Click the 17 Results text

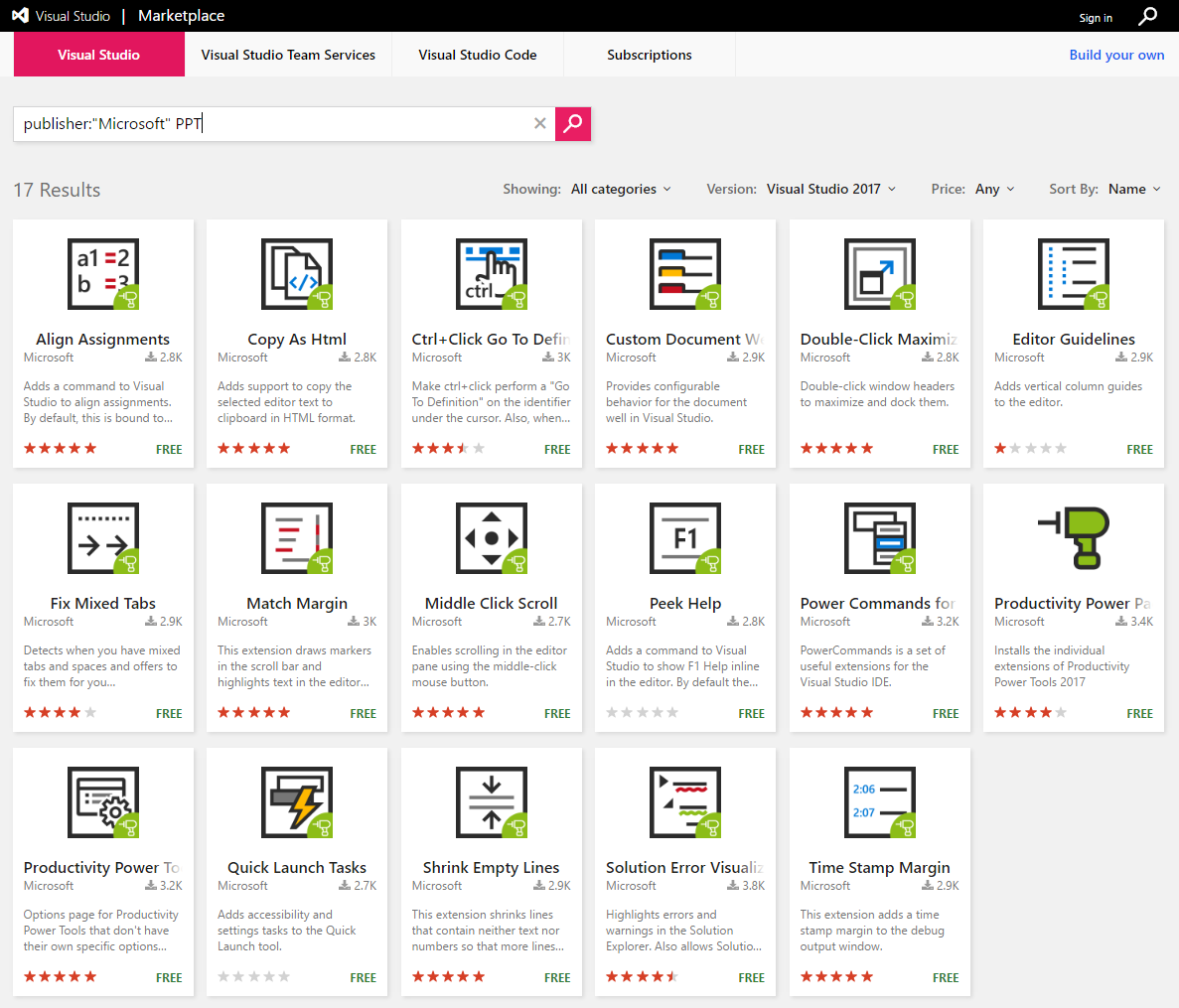click(x=58, y=190)
